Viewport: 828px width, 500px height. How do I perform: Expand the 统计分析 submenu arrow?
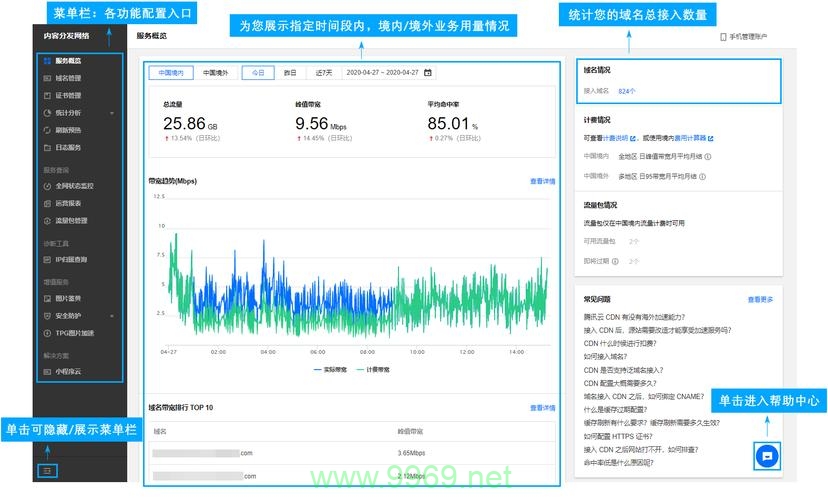click(x=112, y=113)
